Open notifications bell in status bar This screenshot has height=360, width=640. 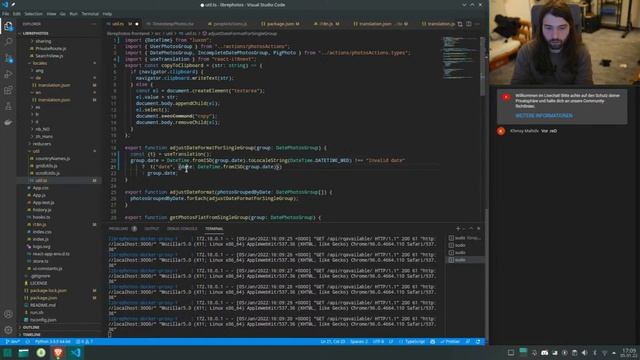478,342
